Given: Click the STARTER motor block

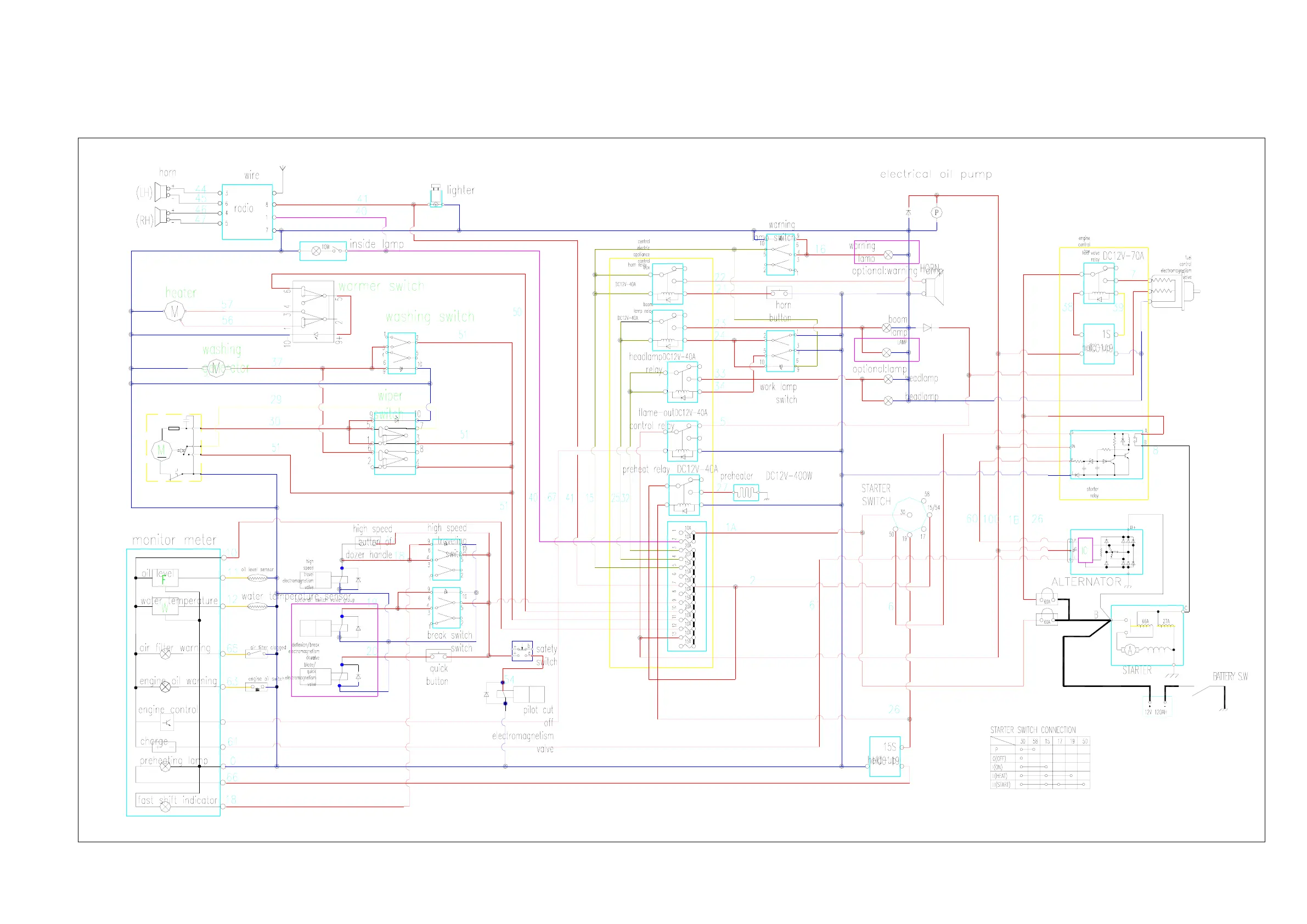Looking at the screenshot, I should pyautogui.click(x=1146, y=635).
